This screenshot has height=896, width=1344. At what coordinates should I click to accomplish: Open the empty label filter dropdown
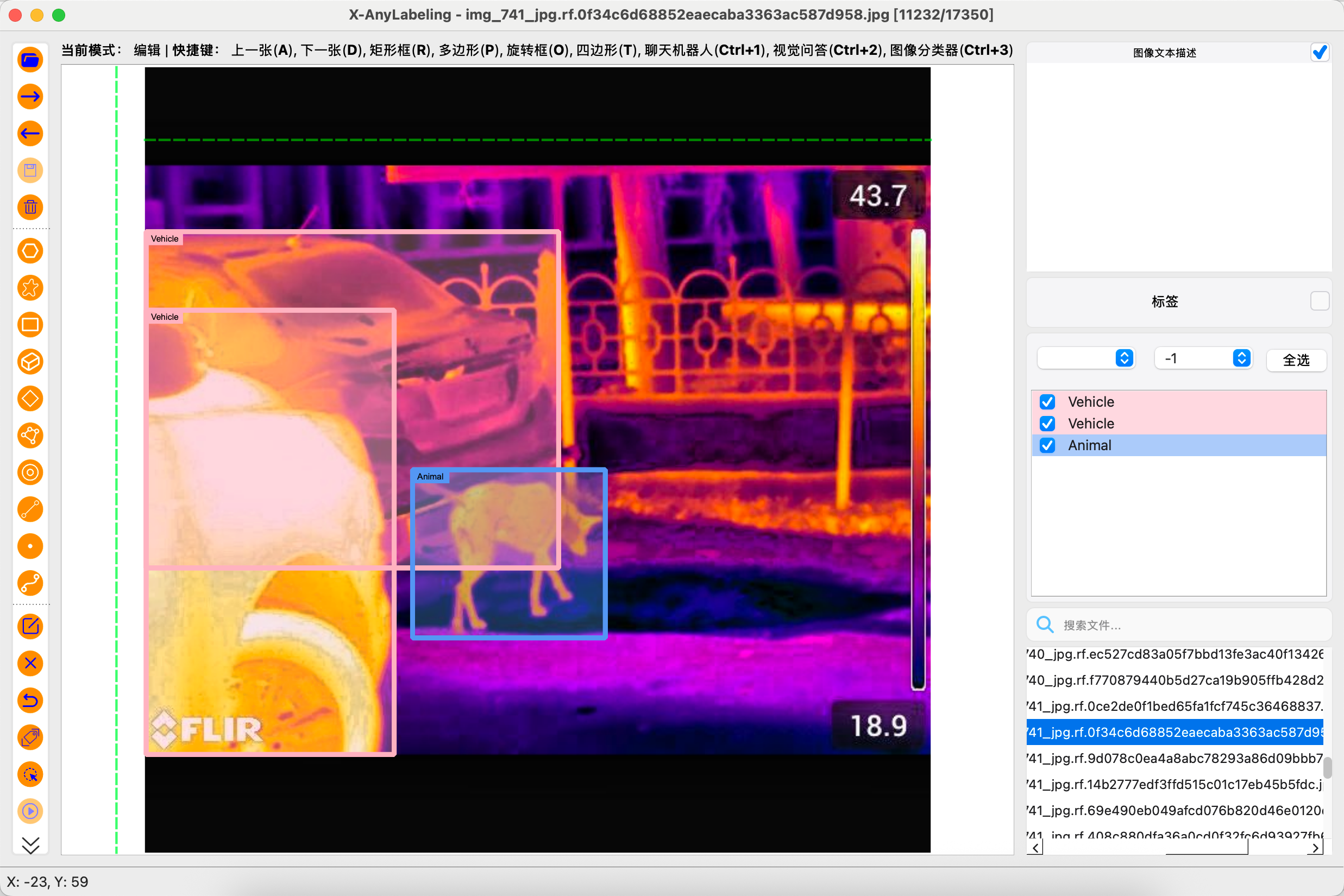click(x=1085, y=358)
